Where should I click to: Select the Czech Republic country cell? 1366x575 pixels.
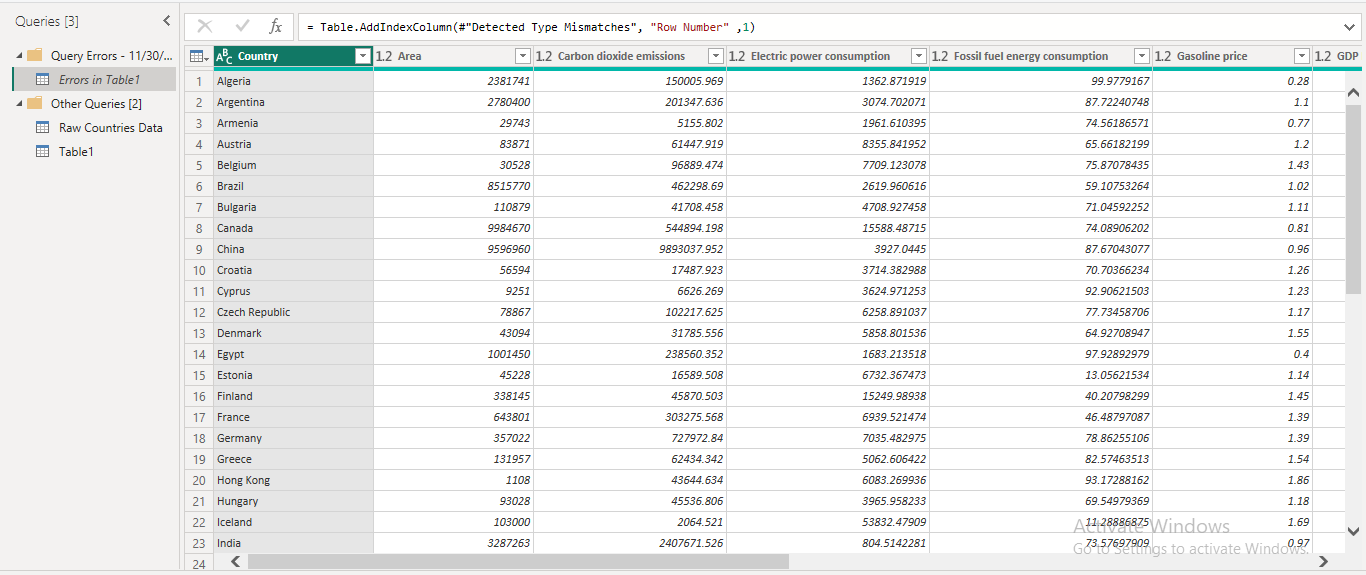293,312
